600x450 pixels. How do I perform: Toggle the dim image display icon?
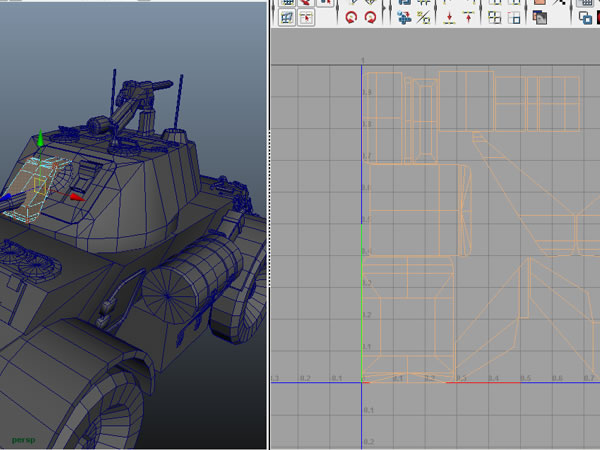(540, 18)
